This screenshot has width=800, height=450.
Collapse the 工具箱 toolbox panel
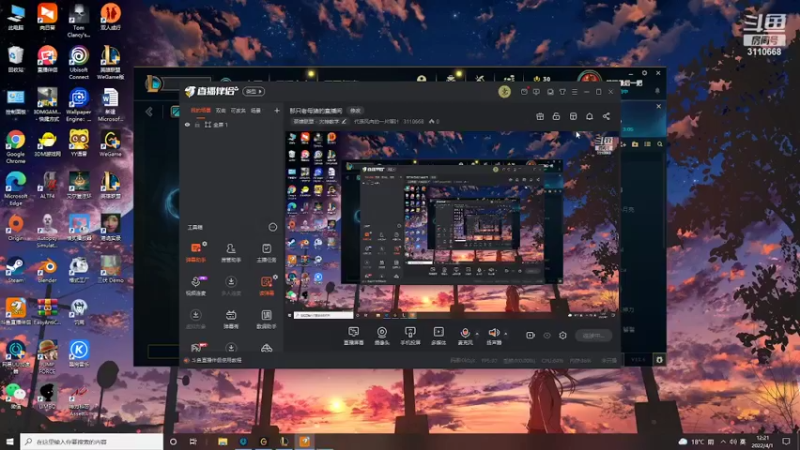pos(273,227)
